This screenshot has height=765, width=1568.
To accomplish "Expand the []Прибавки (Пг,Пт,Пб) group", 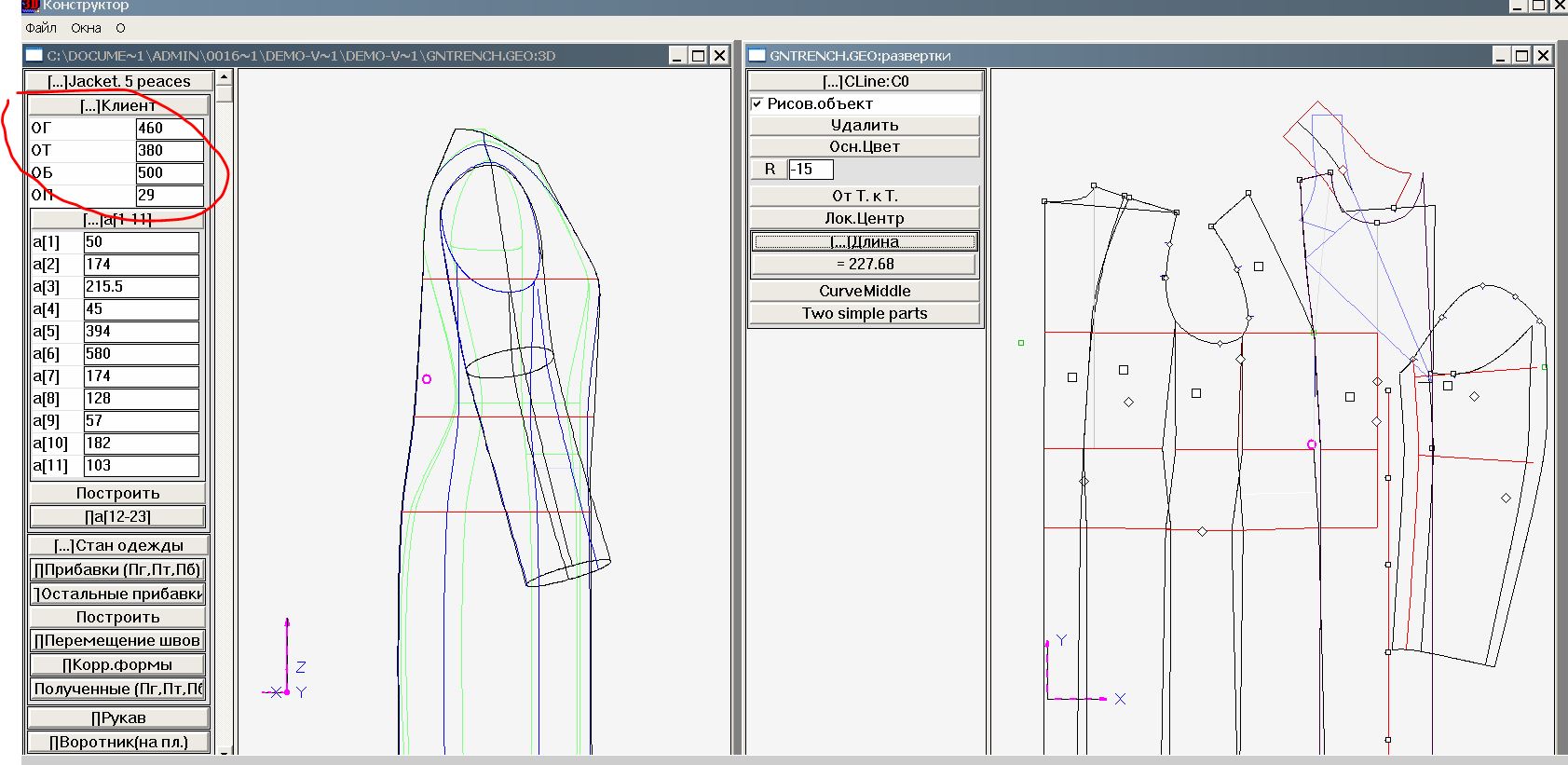I will (117, 569).
